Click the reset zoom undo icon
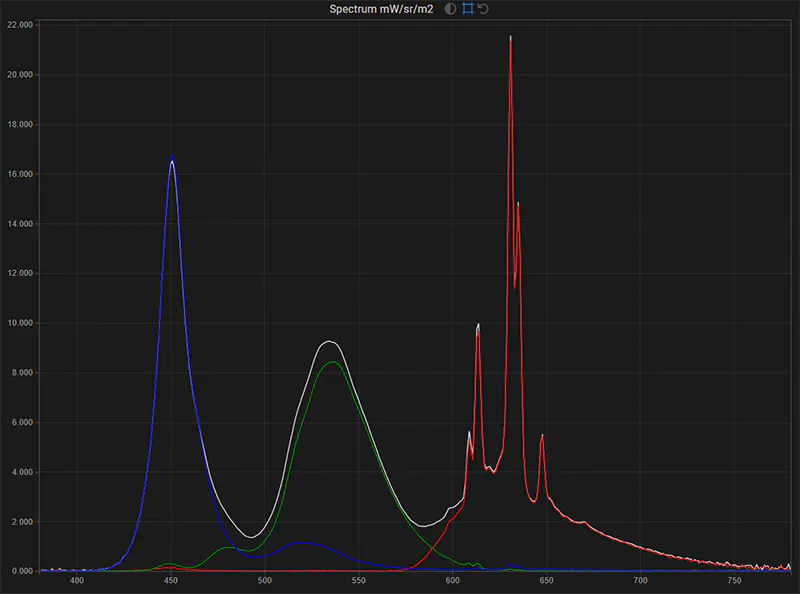Image resolution: width=800 pixels, height=594 pixels. [483, 9]
